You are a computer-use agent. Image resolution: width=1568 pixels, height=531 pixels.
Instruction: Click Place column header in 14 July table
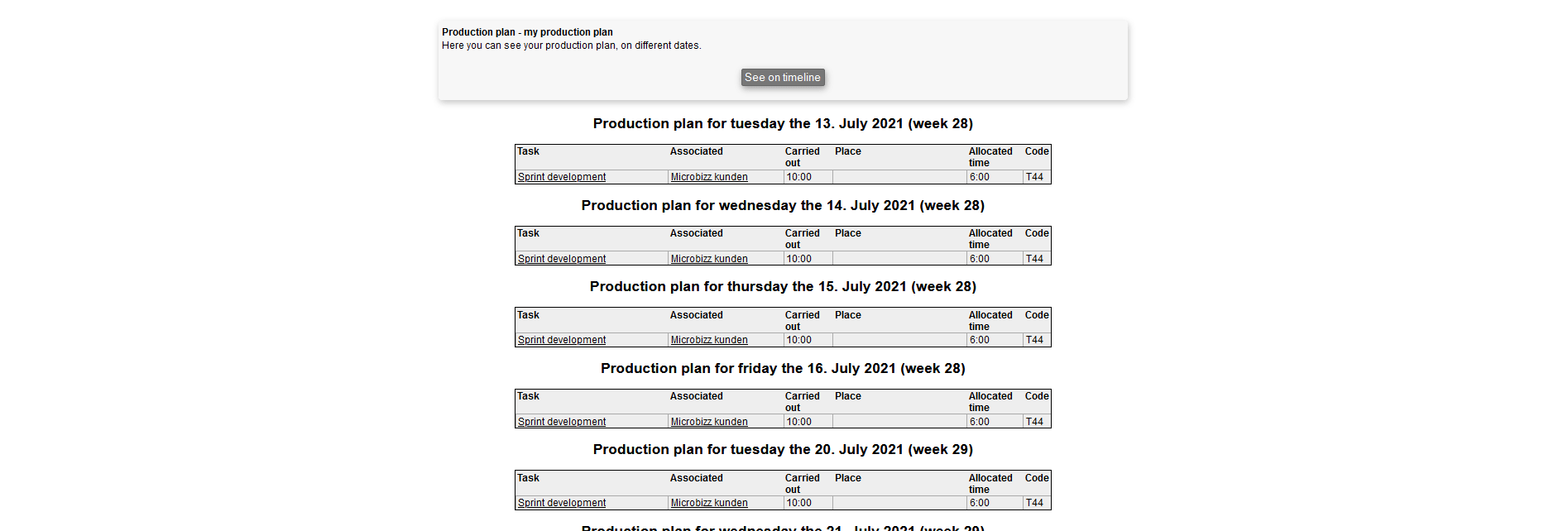click(848, 233)
